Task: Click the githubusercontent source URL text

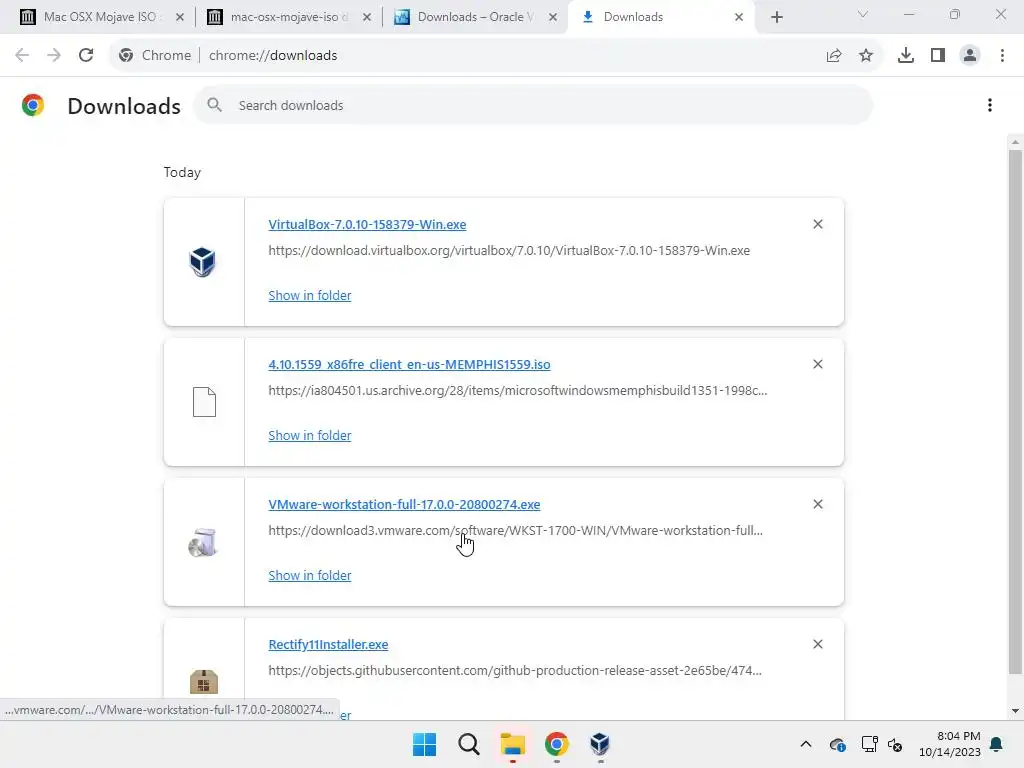Action: pos(515,670)
